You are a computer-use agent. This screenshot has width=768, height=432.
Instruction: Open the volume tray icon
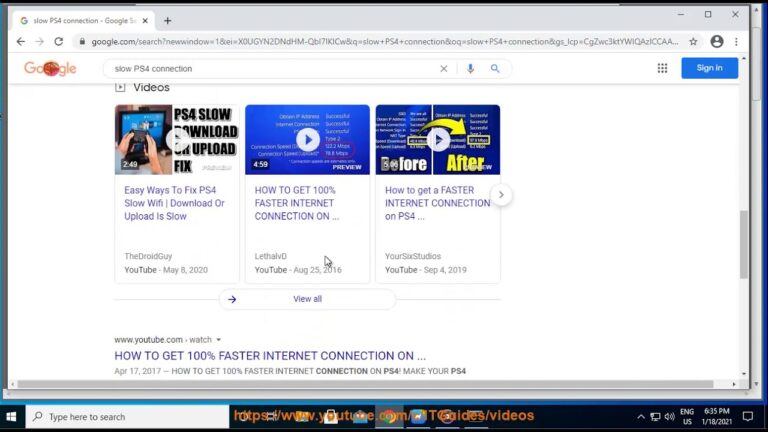point(670,417)
